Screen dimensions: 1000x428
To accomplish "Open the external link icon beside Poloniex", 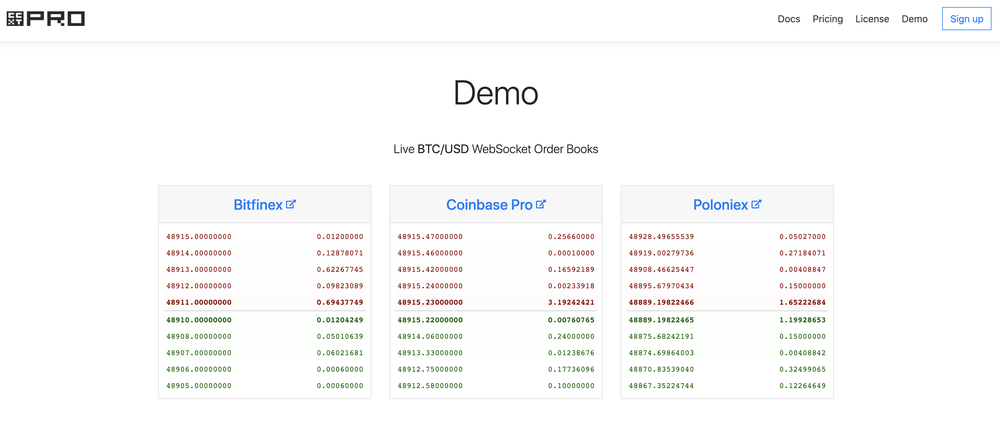I will pyautogui.click(x=756, y=205).
